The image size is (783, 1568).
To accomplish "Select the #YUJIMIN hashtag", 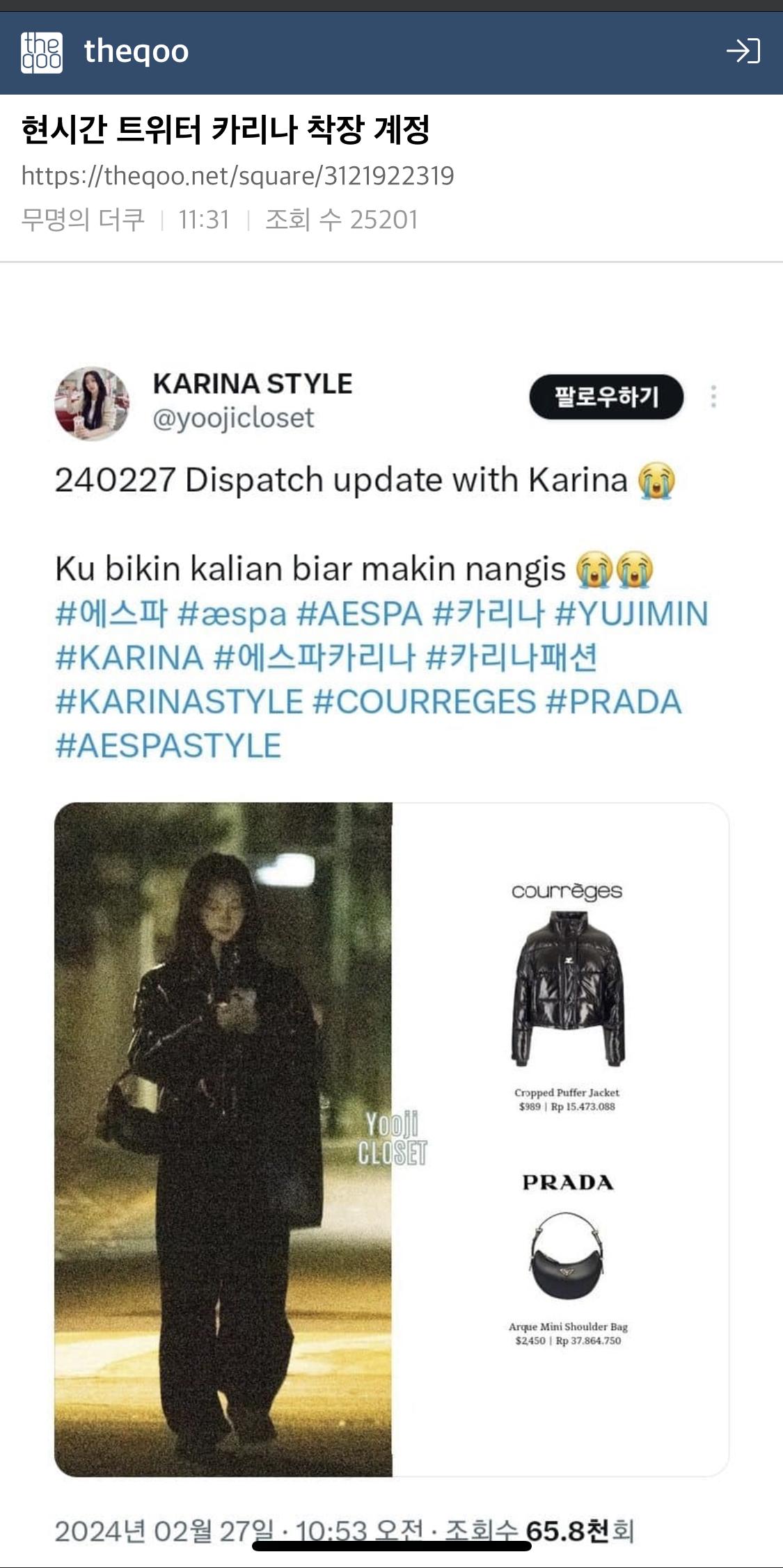I will 631,614.
